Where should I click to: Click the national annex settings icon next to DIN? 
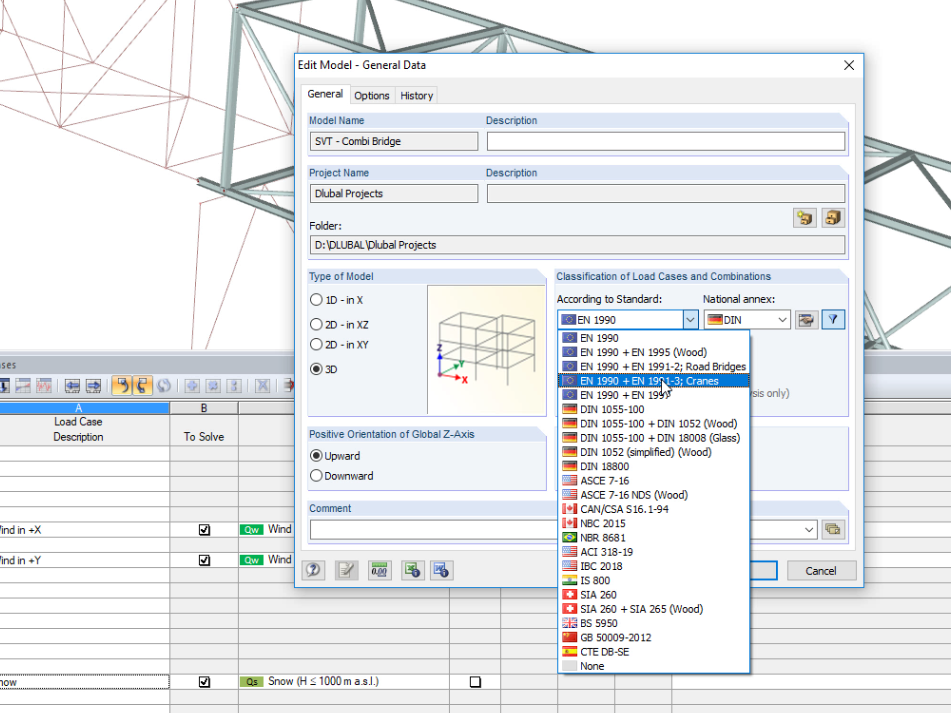point(806,320)
